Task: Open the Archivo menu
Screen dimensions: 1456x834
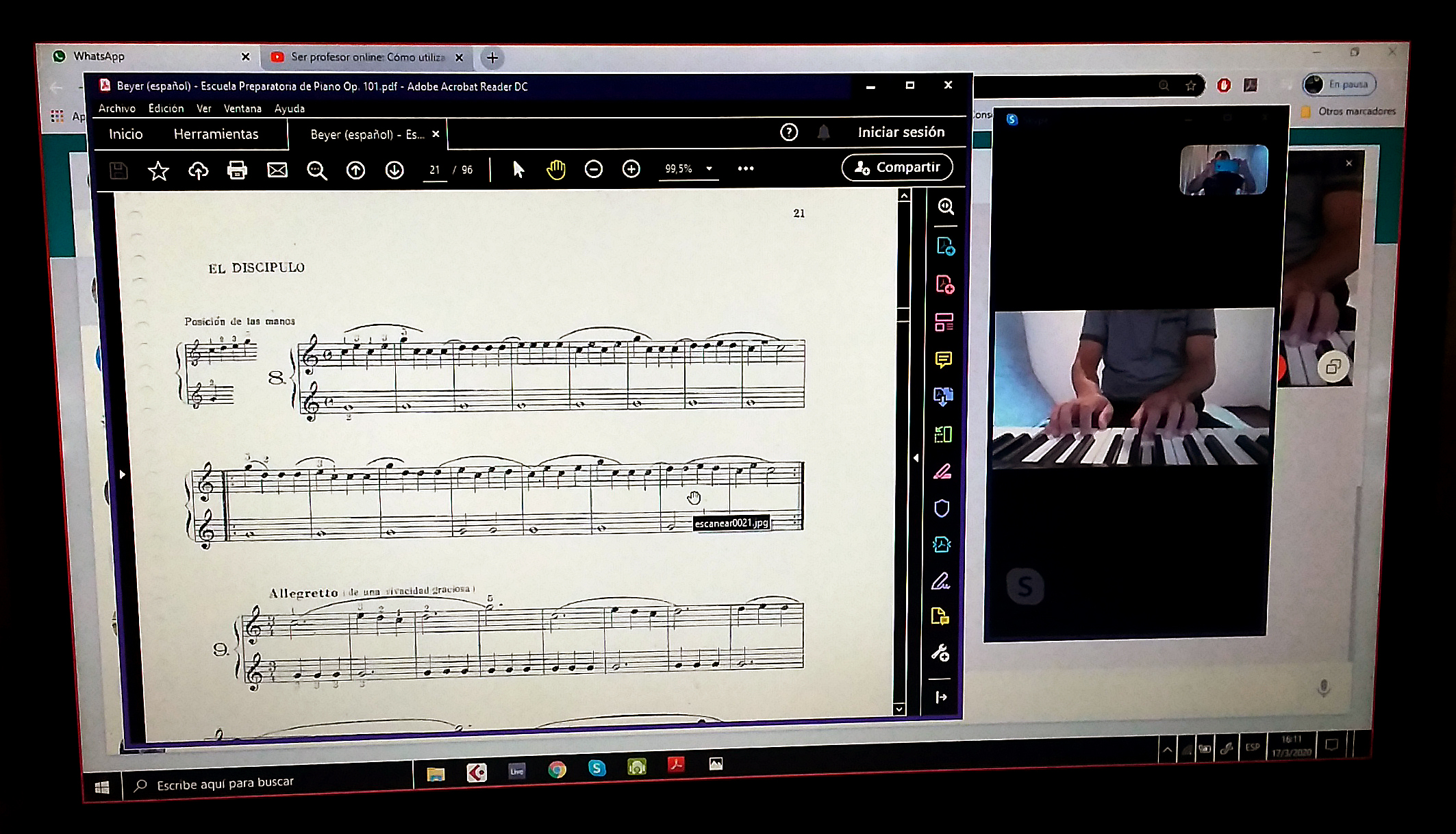Action: [x=116, y=108]
